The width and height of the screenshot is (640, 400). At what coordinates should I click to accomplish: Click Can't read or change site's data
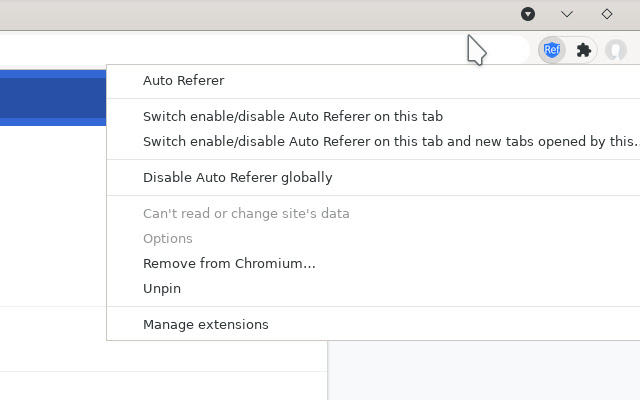tap(246, 214)
